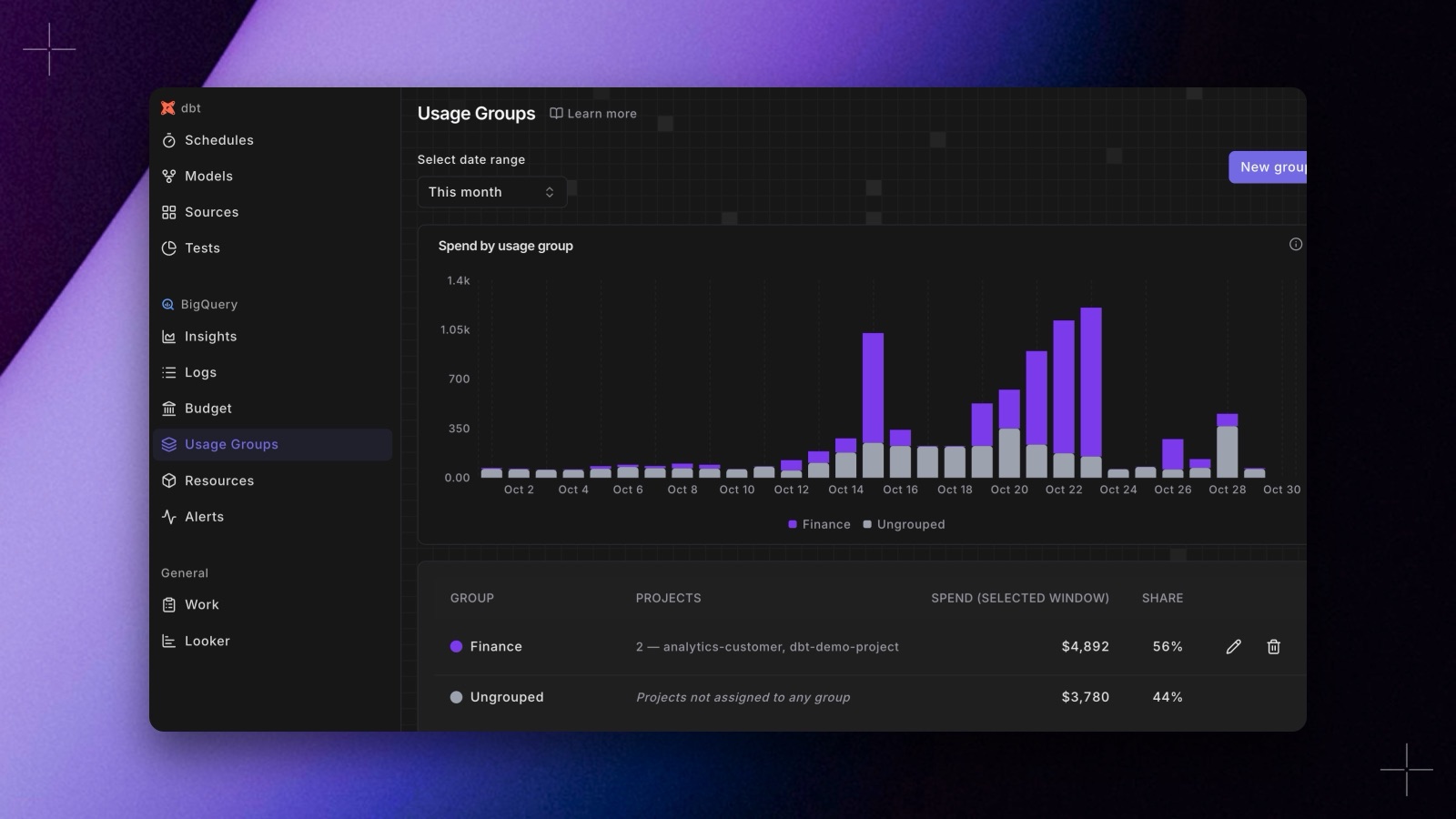Click the BigQuery magnifier icon

(167, 305)
